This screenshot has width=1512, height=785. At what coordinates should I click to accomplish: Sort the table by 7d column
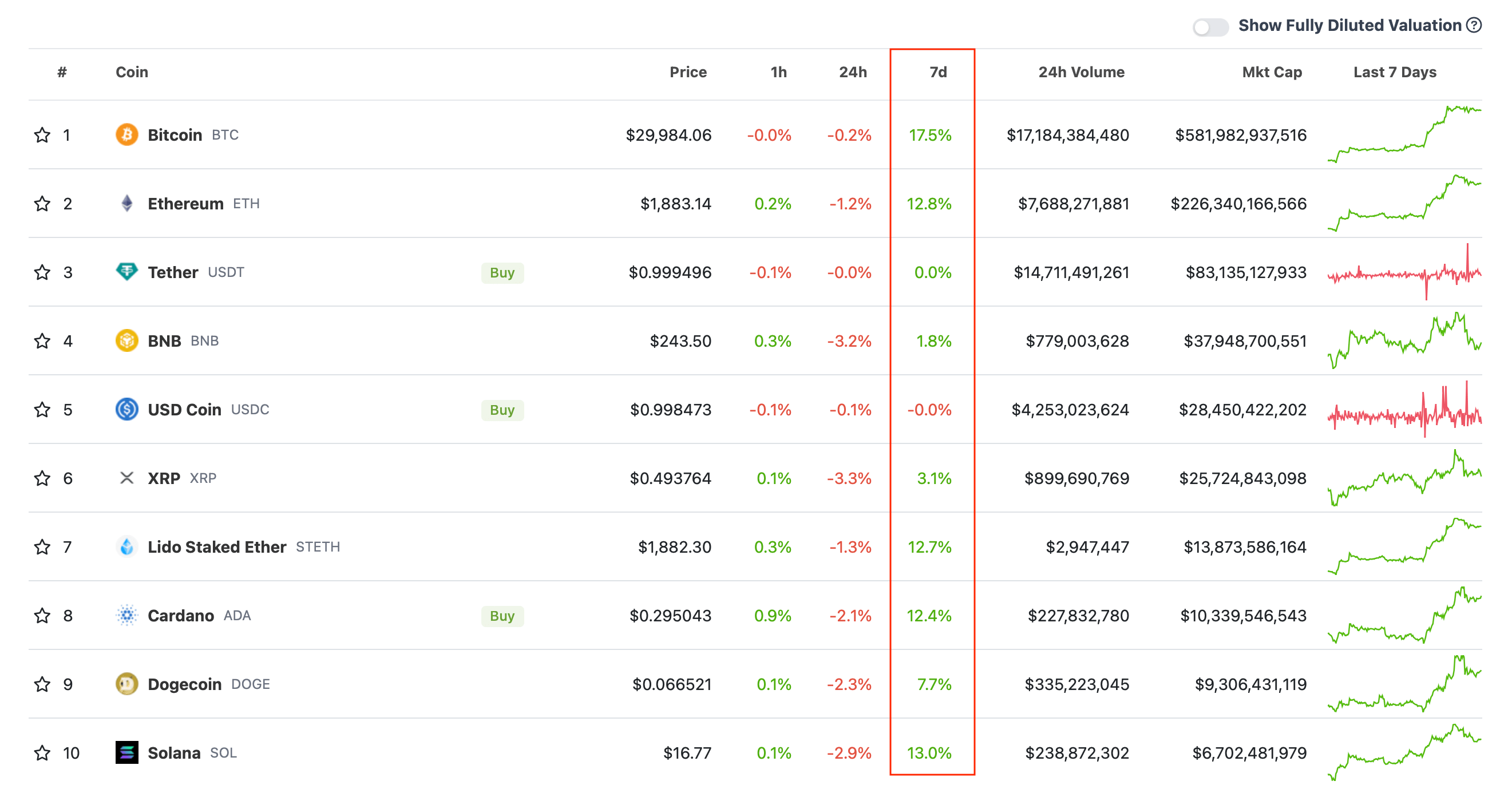937,72
